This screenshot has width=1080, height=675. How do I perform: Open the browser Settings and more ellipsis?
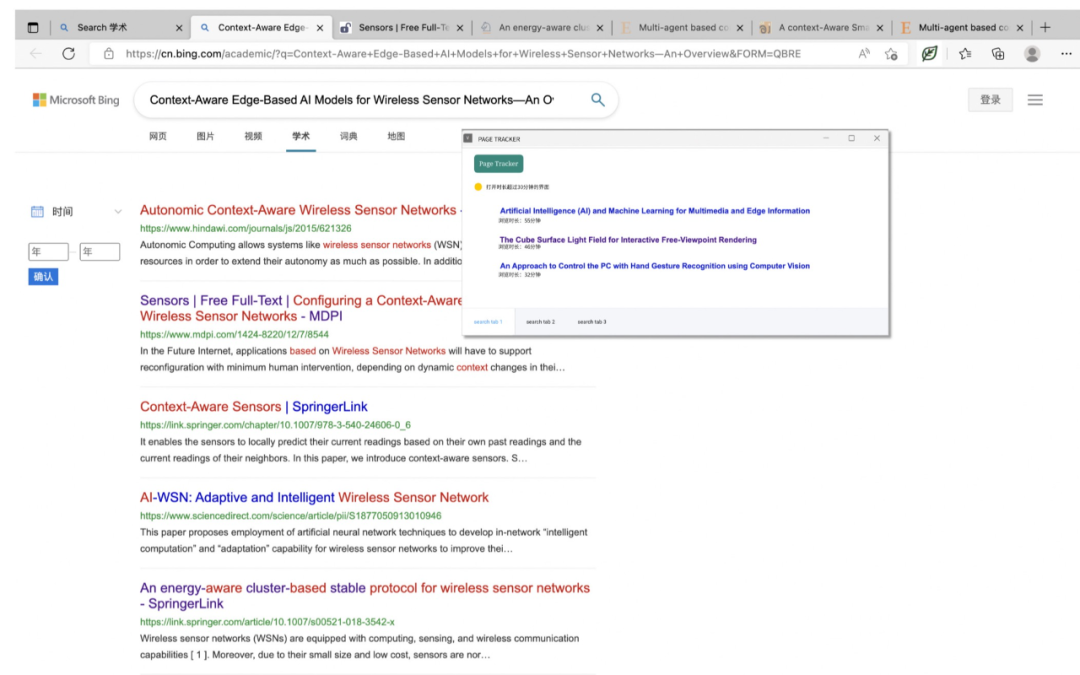click(x=1066, y=54)
